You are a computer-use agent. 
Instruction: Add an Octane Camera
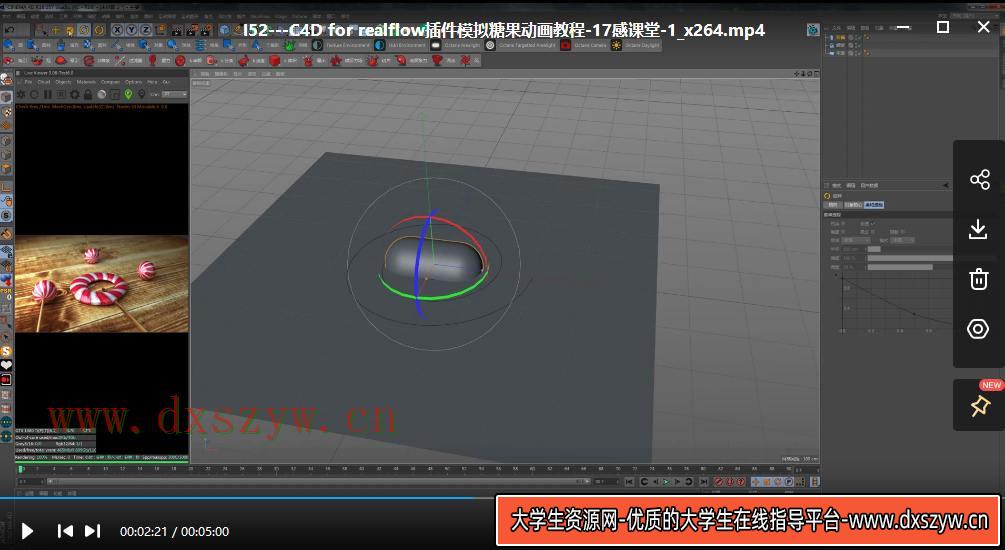coord(584,46)
